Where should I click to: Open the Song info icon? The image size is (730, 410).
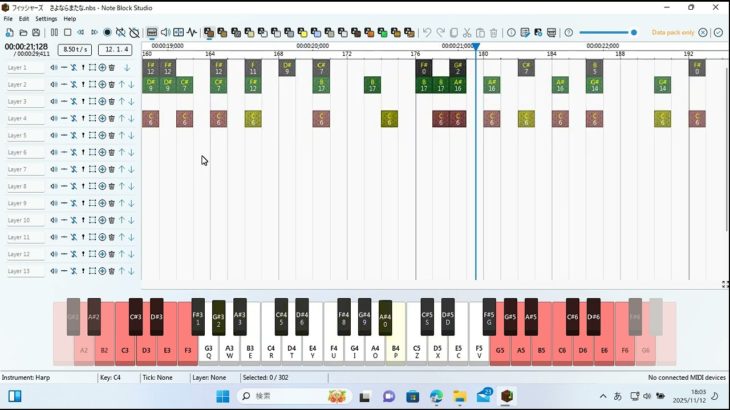[511, 32]
